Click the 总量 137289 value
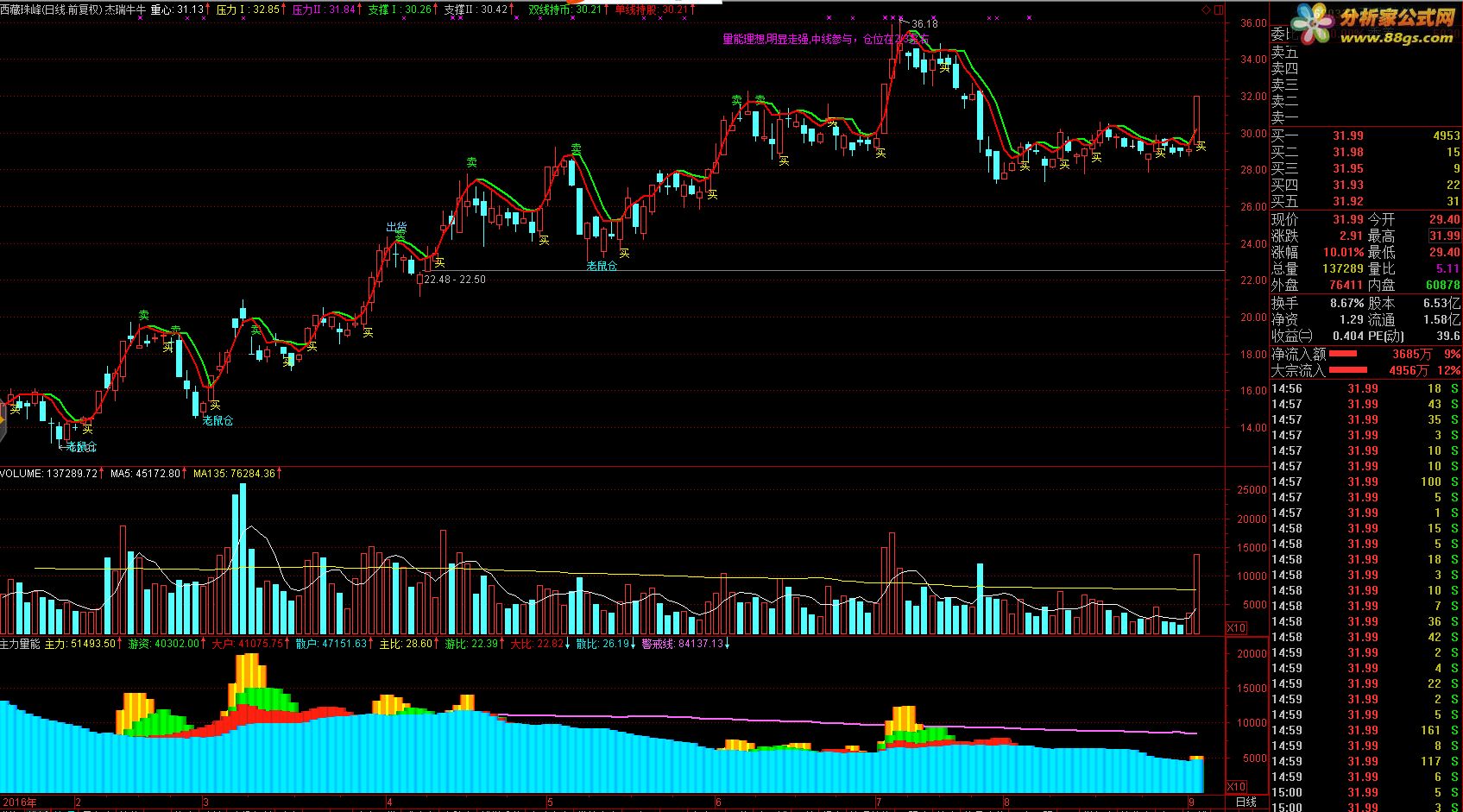The width and height of the screenshot is (1463, 812). click(x=1343, y=268)
